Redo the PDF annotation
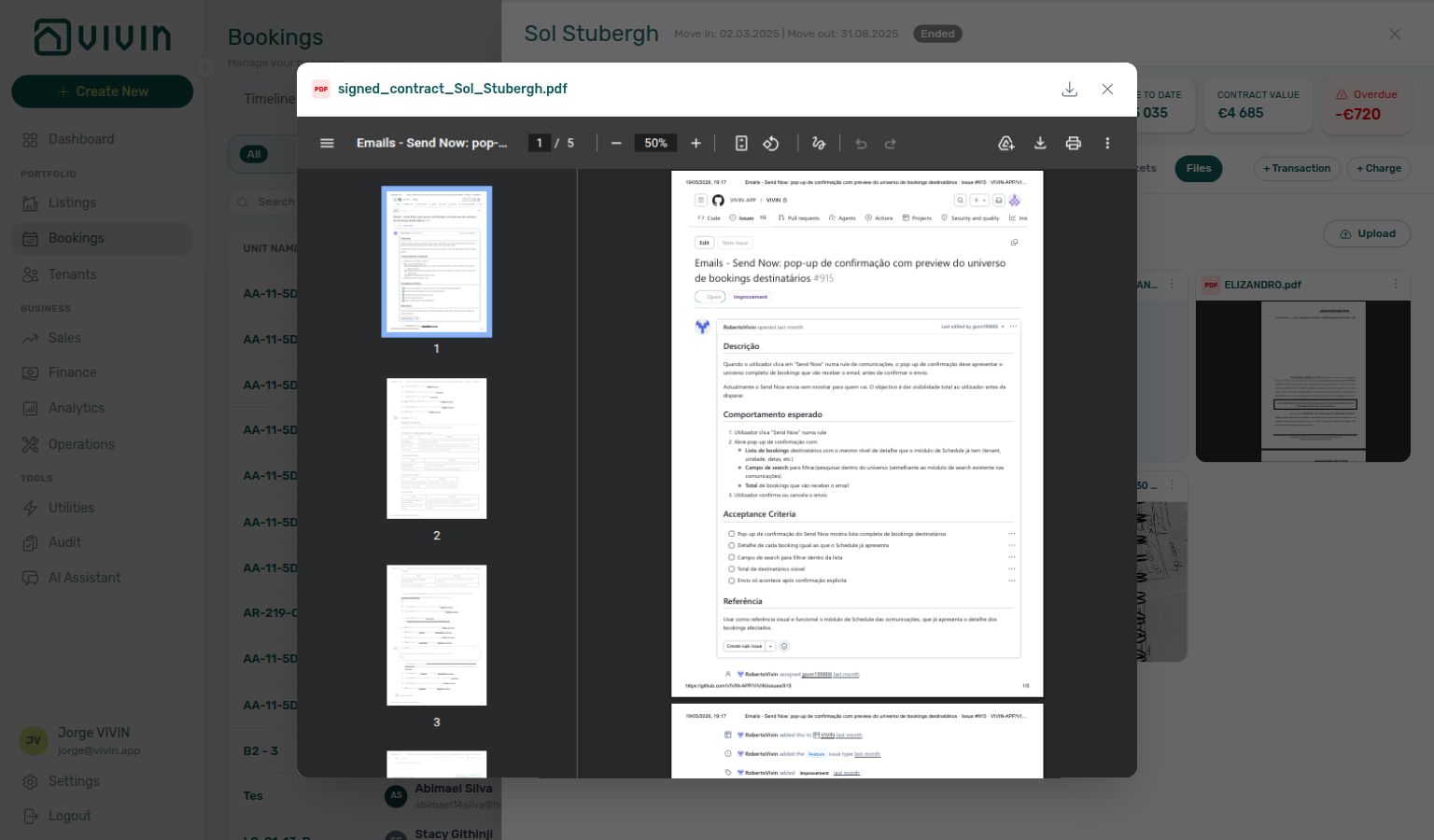 click(x=891, y=143)
